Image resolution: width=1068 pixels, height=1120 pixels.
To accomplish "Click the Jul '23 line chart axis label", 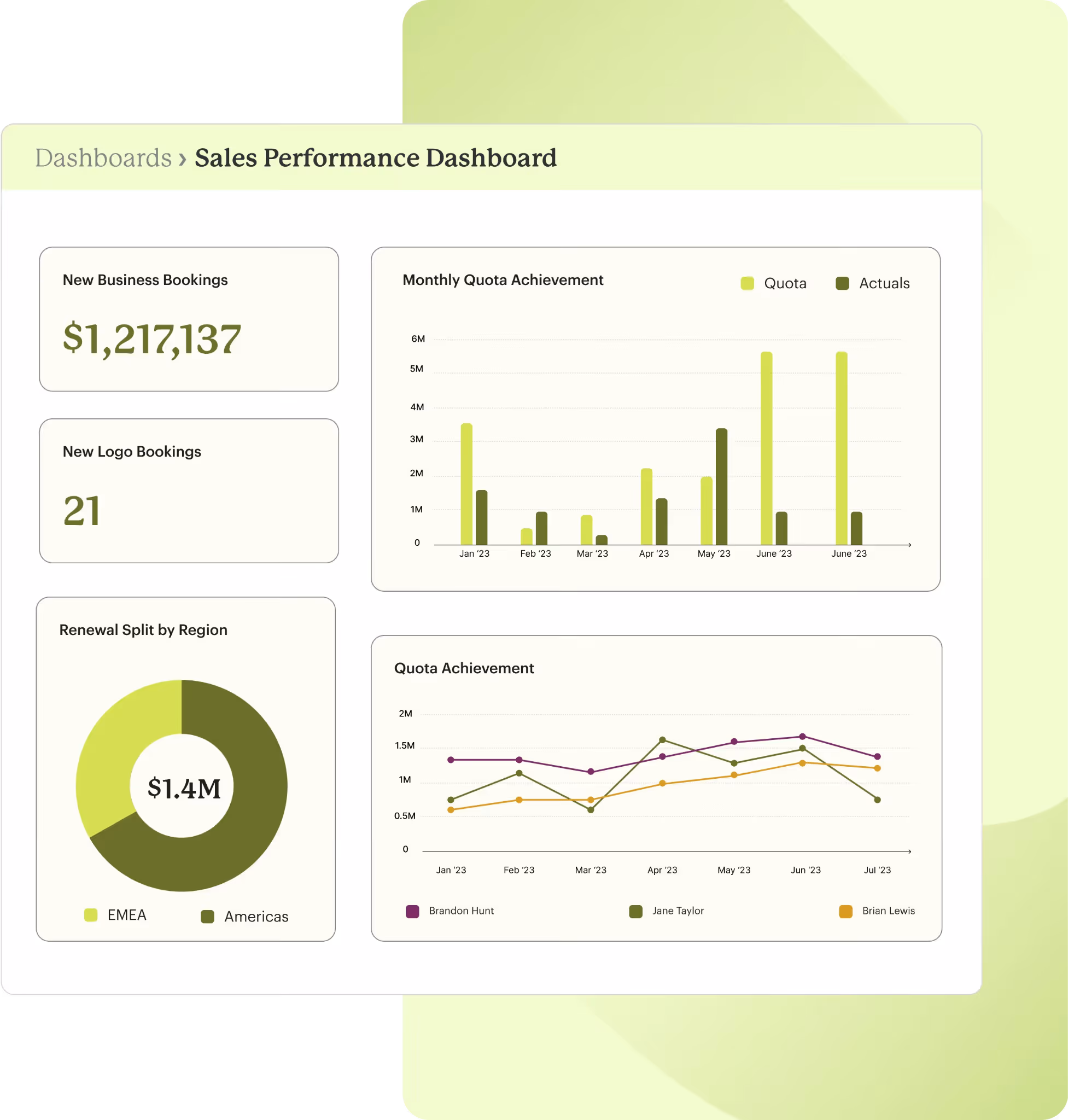I will click(x=877, y=870).
